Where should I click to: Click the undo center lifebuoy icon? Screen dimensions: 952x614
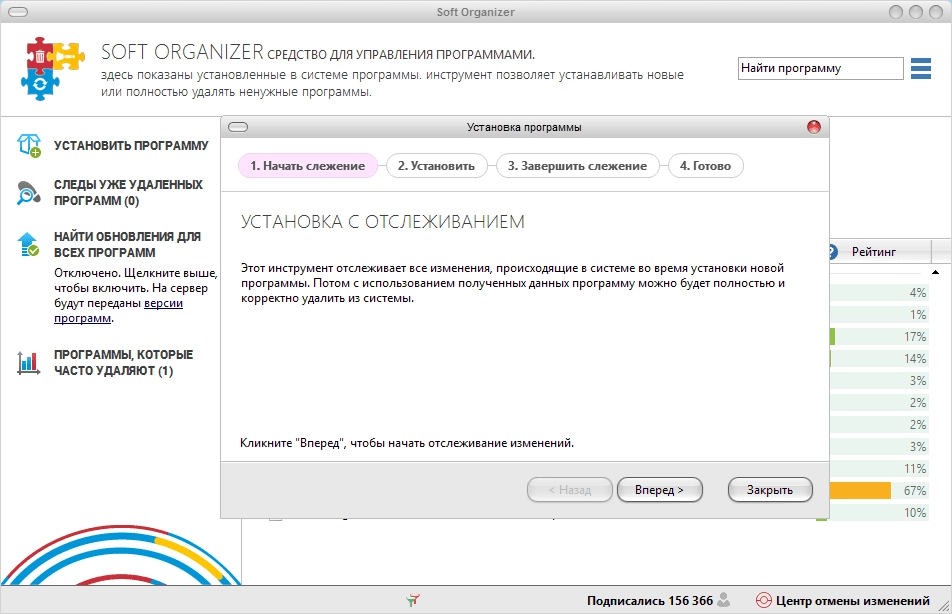pyautogui.click(x=763, y=601)
